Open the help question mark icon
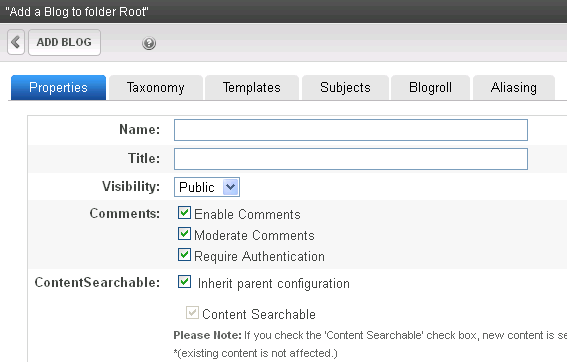The height and width of the screenshot is (362, 567). (x=149, y=43)
